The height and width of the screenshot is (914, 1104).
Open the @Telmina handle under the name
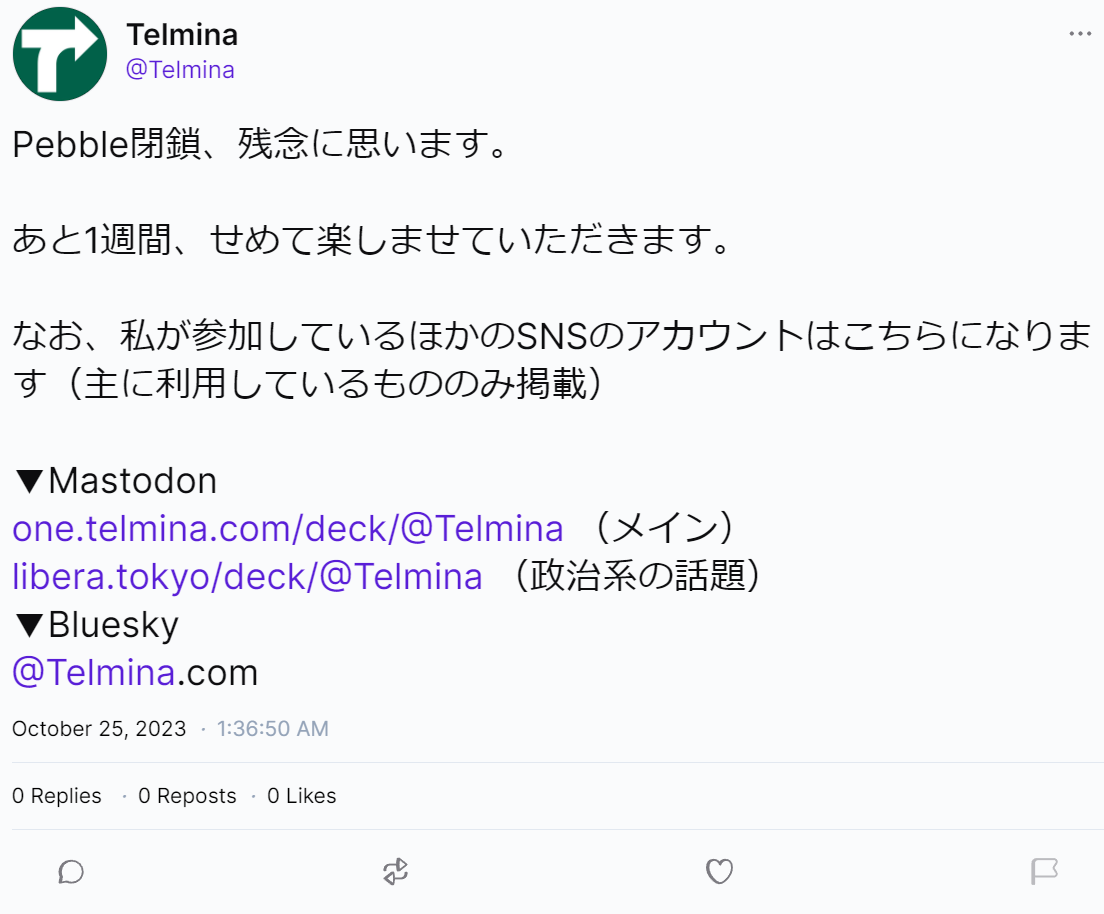point(180,70)
